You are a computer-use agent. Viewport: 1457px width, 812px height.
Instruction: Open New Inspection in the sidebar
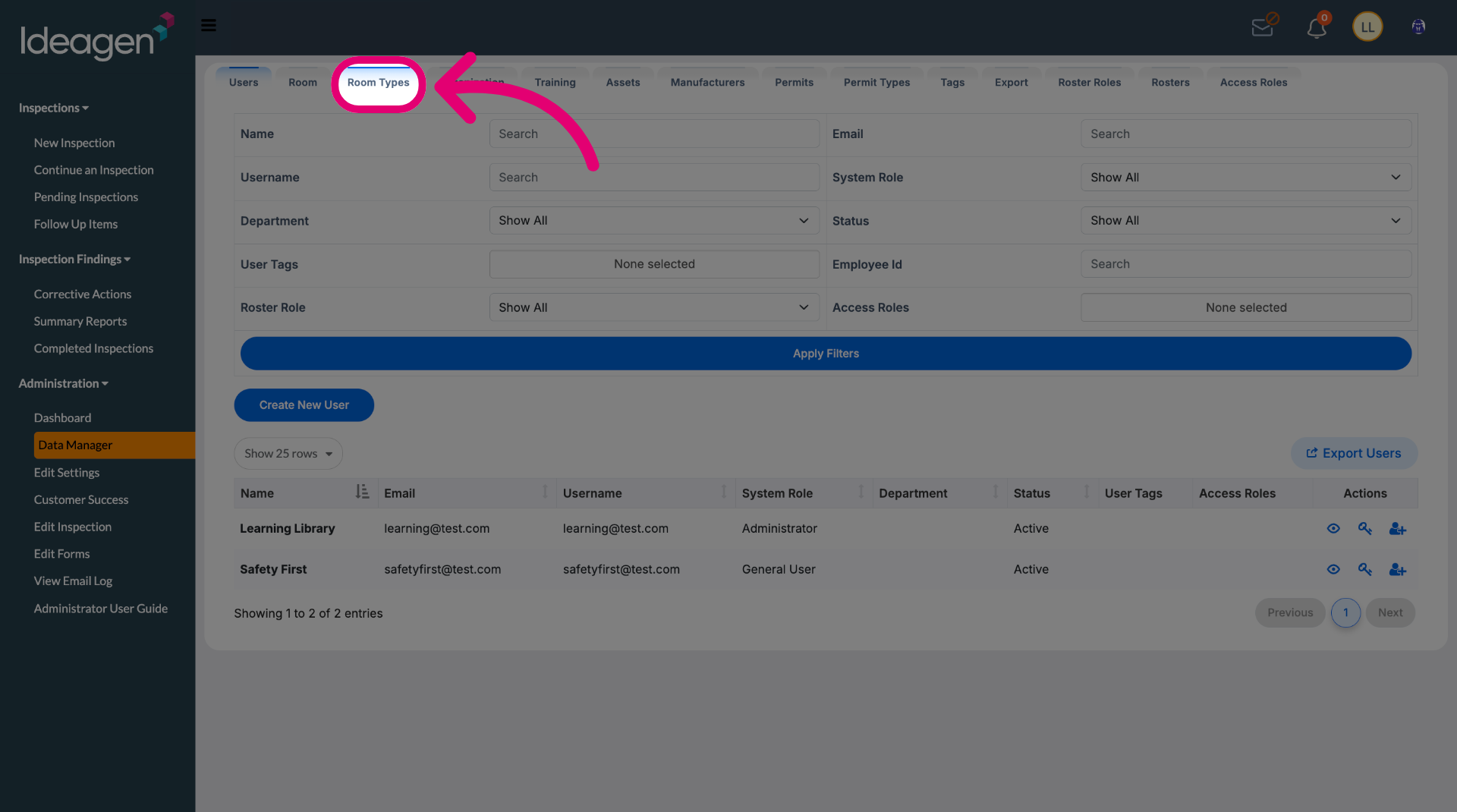click(74, 143)
